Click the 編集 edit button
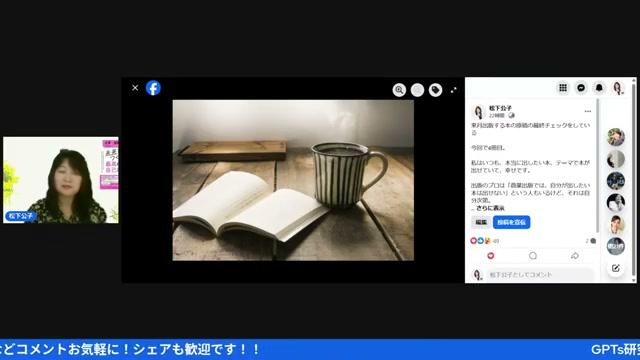This screenshot has height=360, width=640. [481, 222]
